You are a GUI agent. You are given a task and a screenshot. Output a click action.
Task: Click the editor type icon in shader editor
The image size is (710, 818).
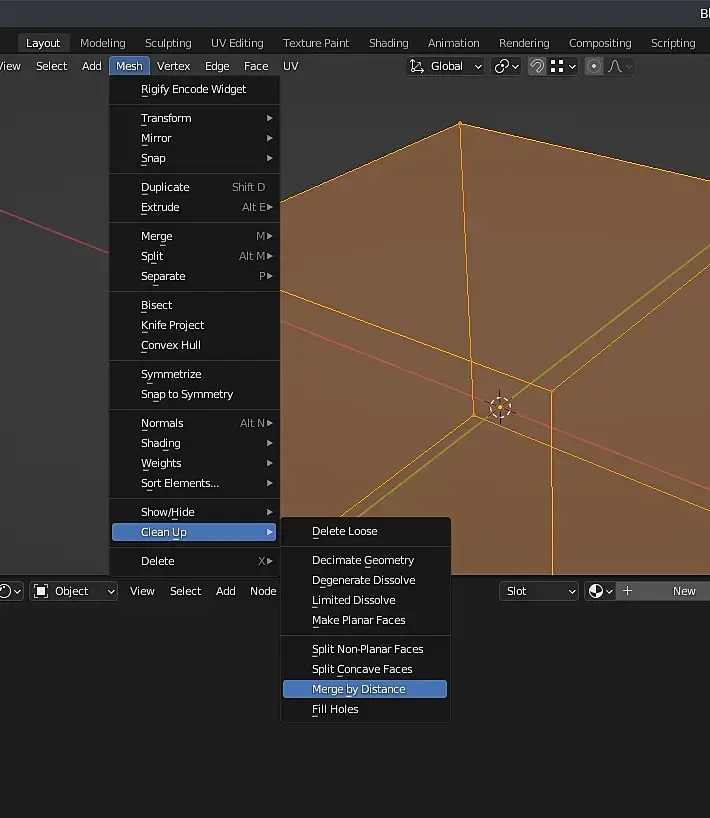(x=8, y=591)
